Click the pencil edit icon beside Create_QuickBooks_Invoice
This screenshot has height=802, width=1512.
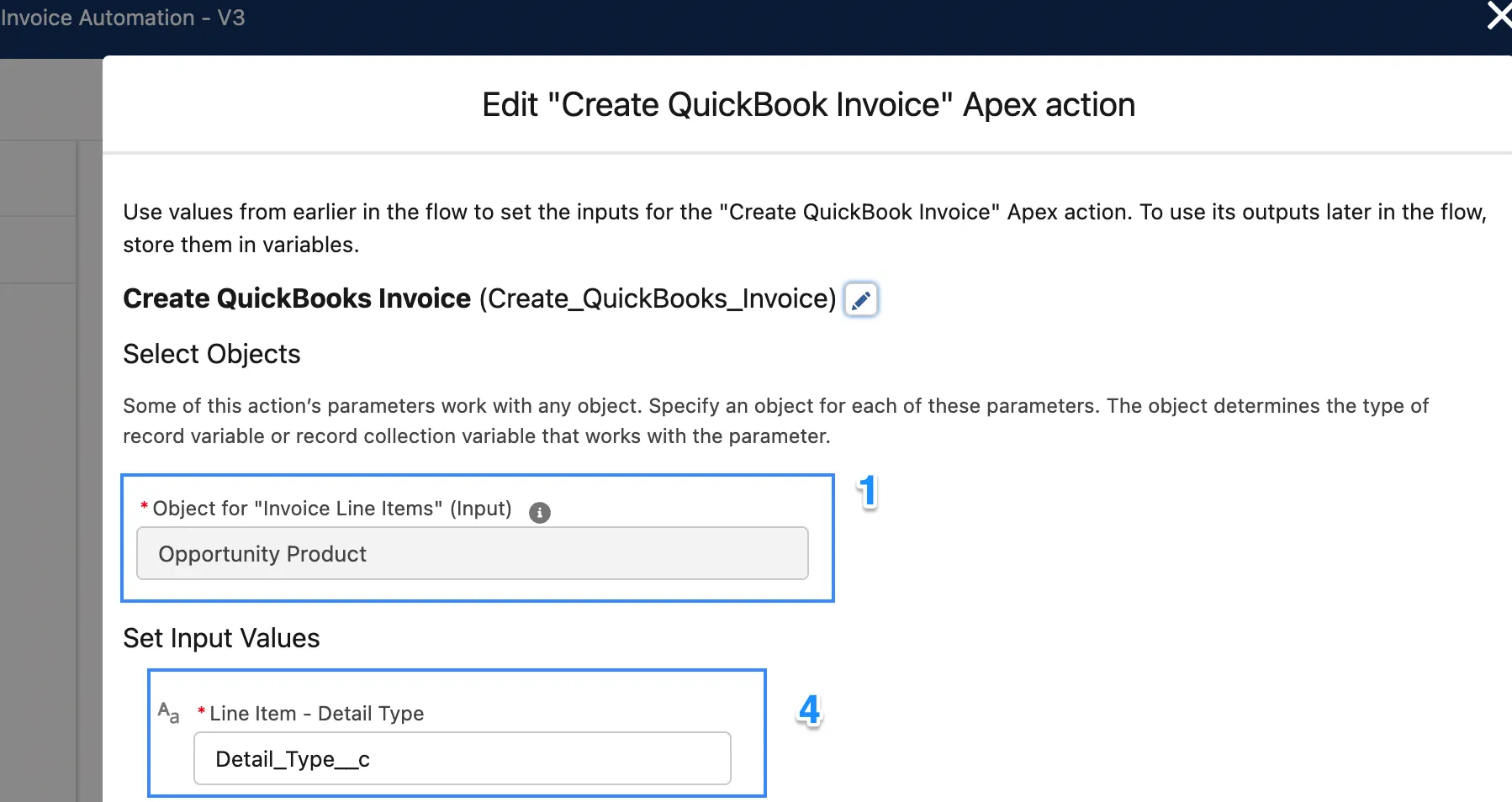pyautogui.click(x=860, y=299)
